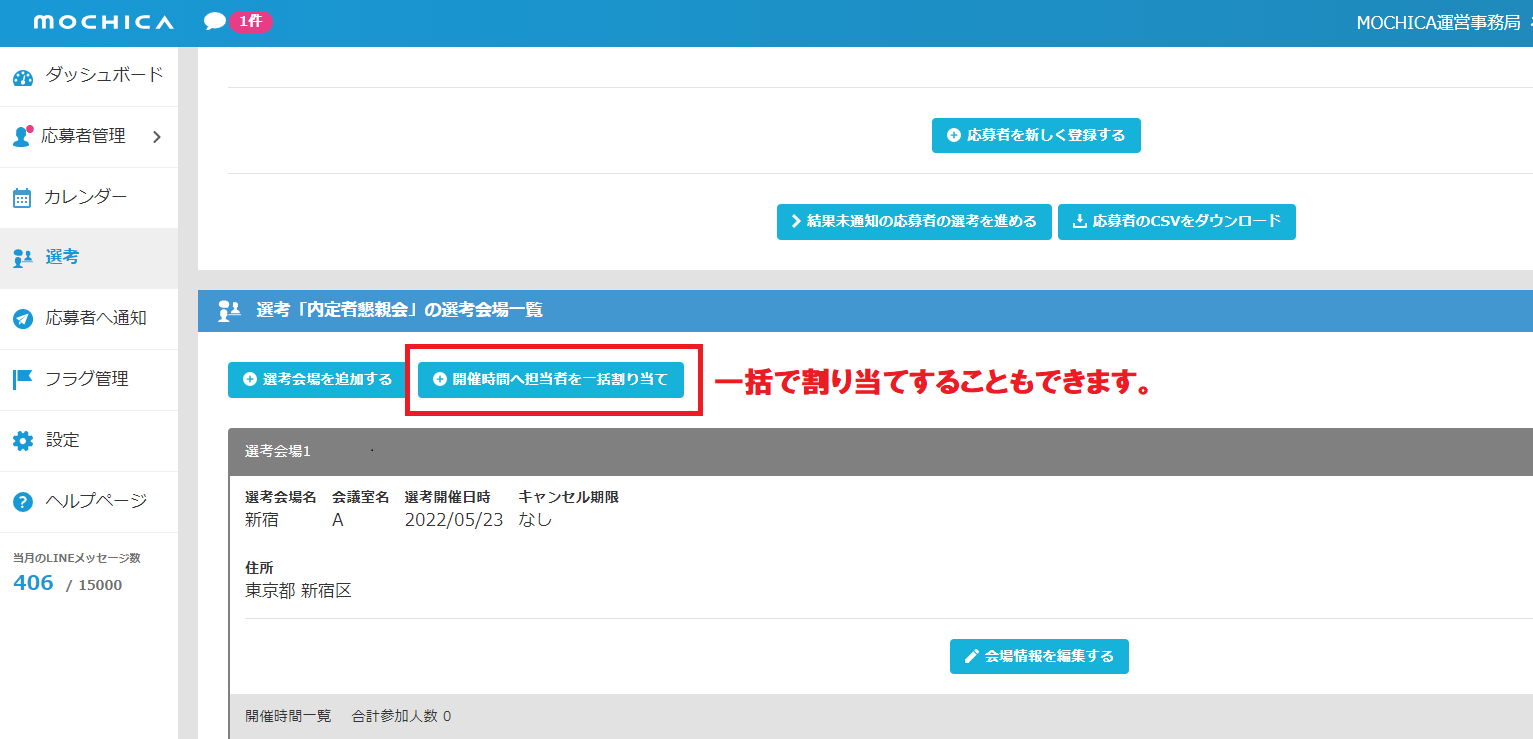Click the calendar icon in sidebar
1533x739 pixels.
(x=22, y=198)
